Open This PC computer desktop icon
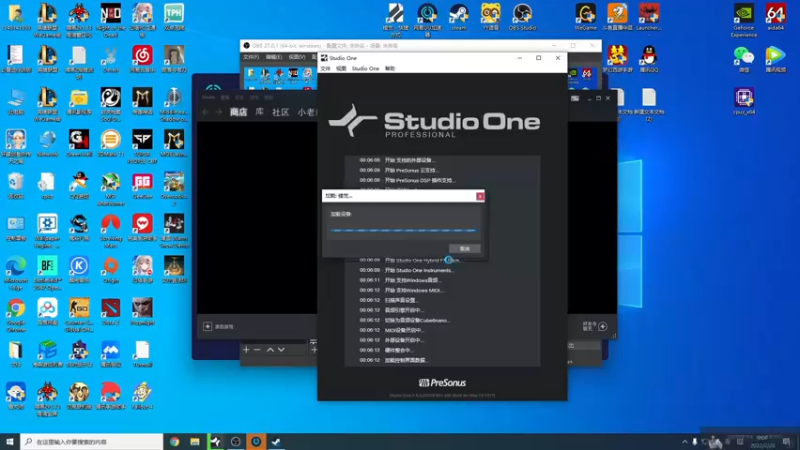 [x=16, y=101]
